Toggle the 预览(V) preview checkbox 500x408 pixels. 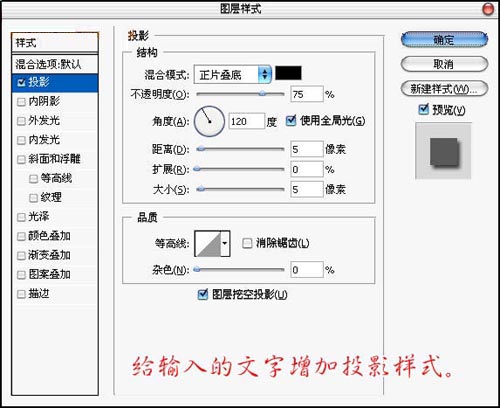coord(423,109)
